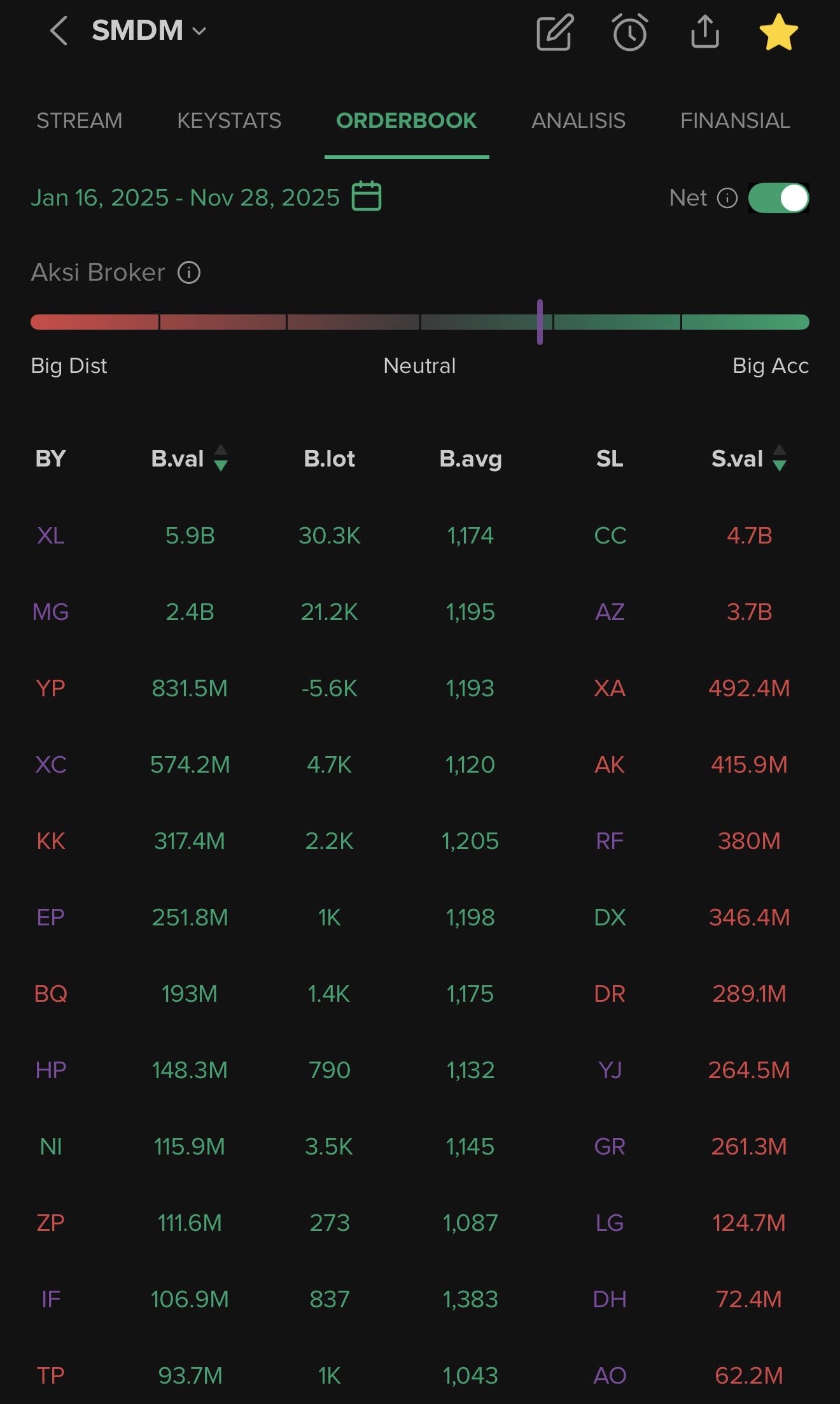Switch to the KEYSTATS tab
The width and height of the screenshot is (840, 1404).
229,121
